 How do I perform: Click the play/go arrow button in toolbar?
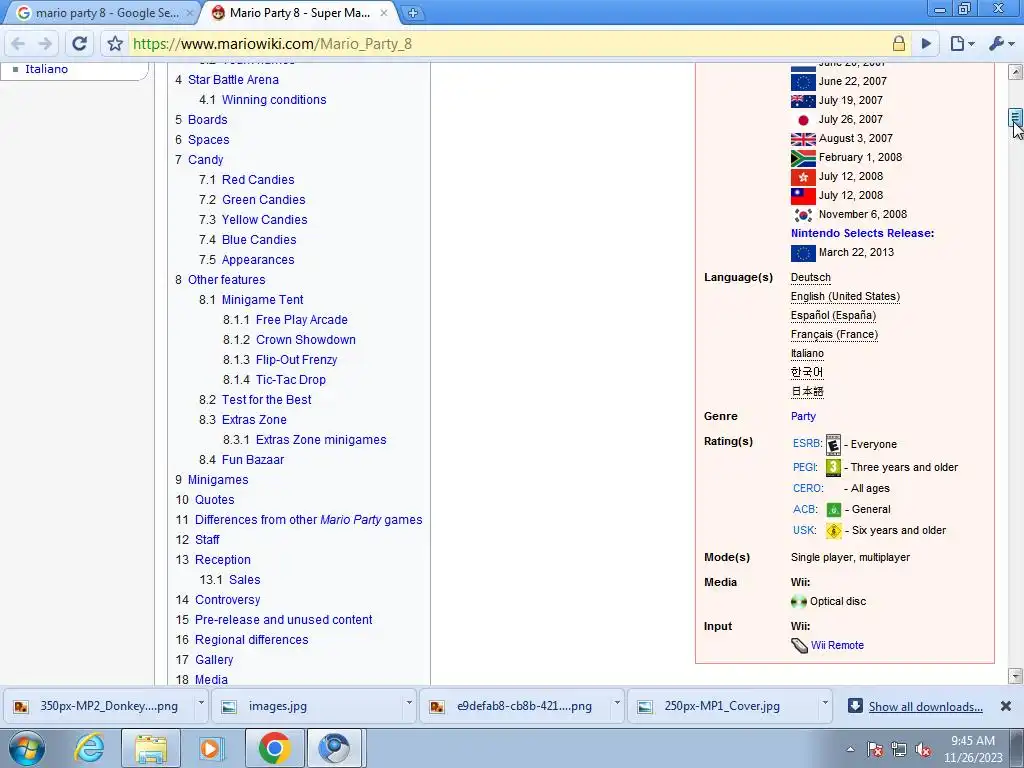click(x=926, y=44)
